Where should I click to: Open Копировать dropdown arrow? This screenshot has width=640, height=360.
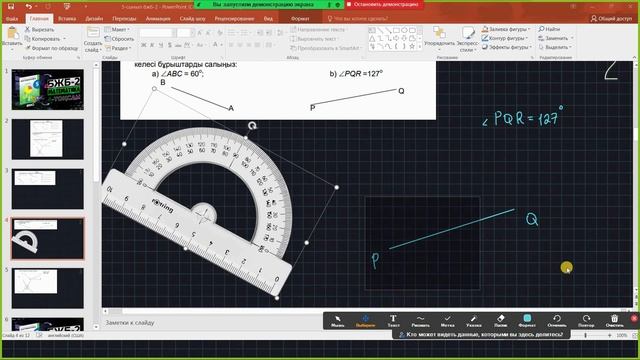(64, 39)
